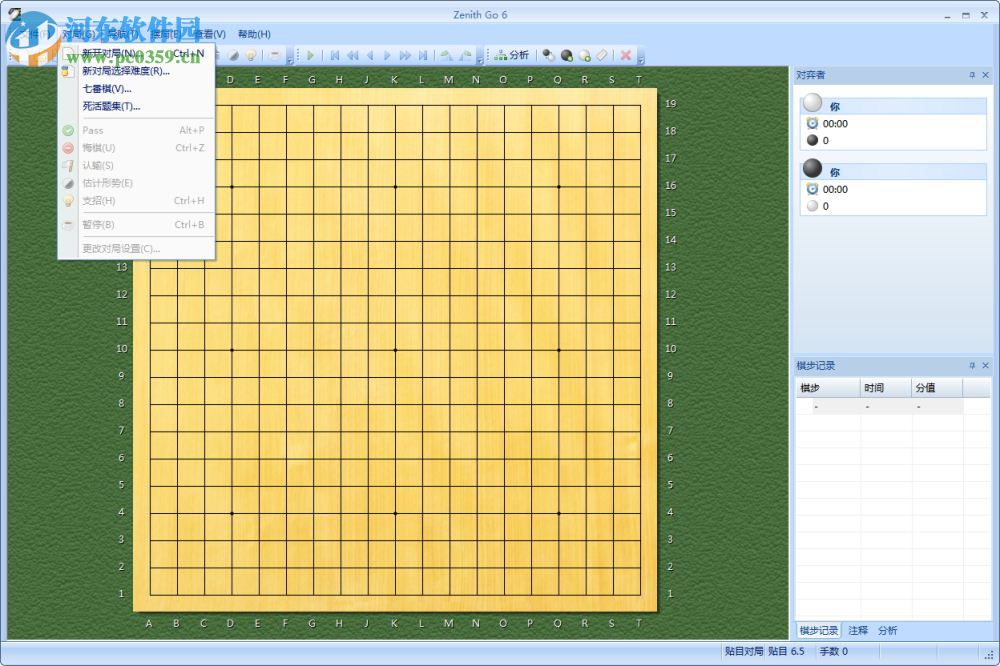Viewport: 1000px width, 666px height.
Task: Select the green play icon on toolbar
Action: click(311, 56)
